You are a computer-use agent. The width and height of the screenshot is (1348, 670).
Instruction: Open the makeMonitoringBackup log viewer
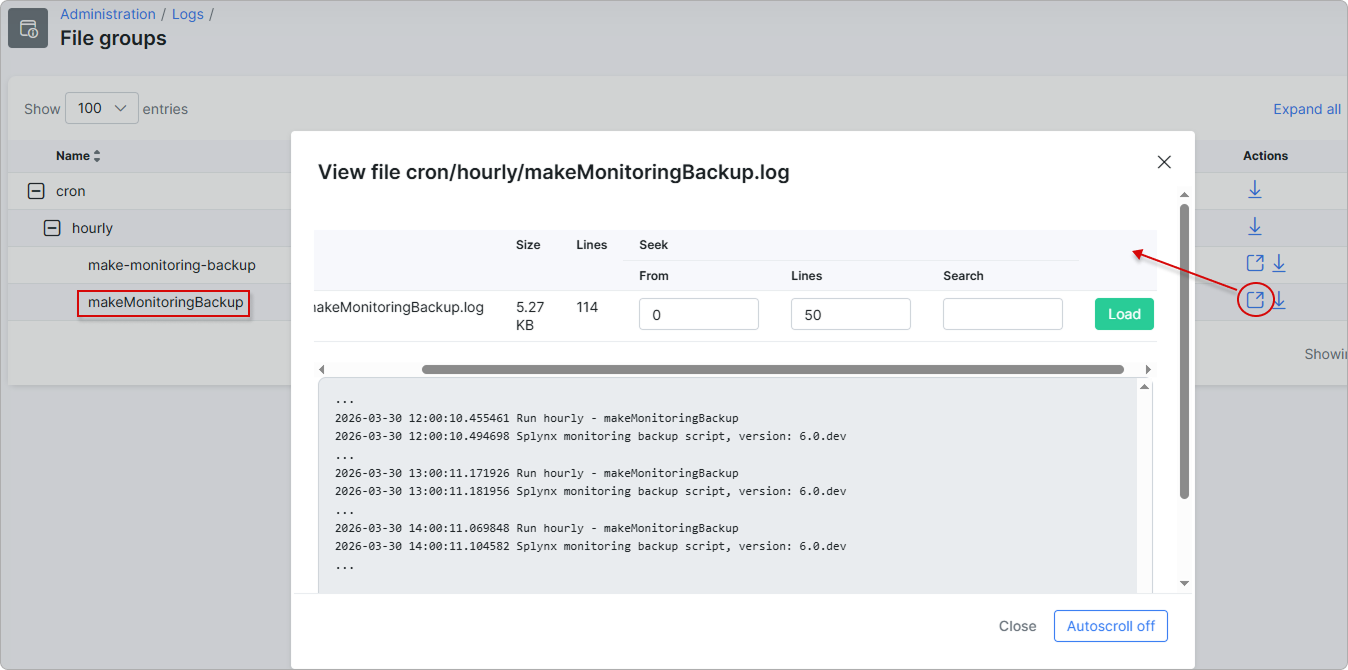pos(1255,300)
